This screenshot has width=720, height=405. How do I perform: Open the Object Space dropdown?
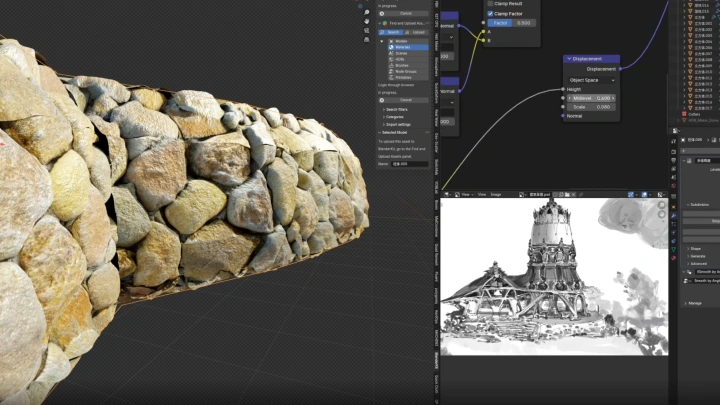591,79
